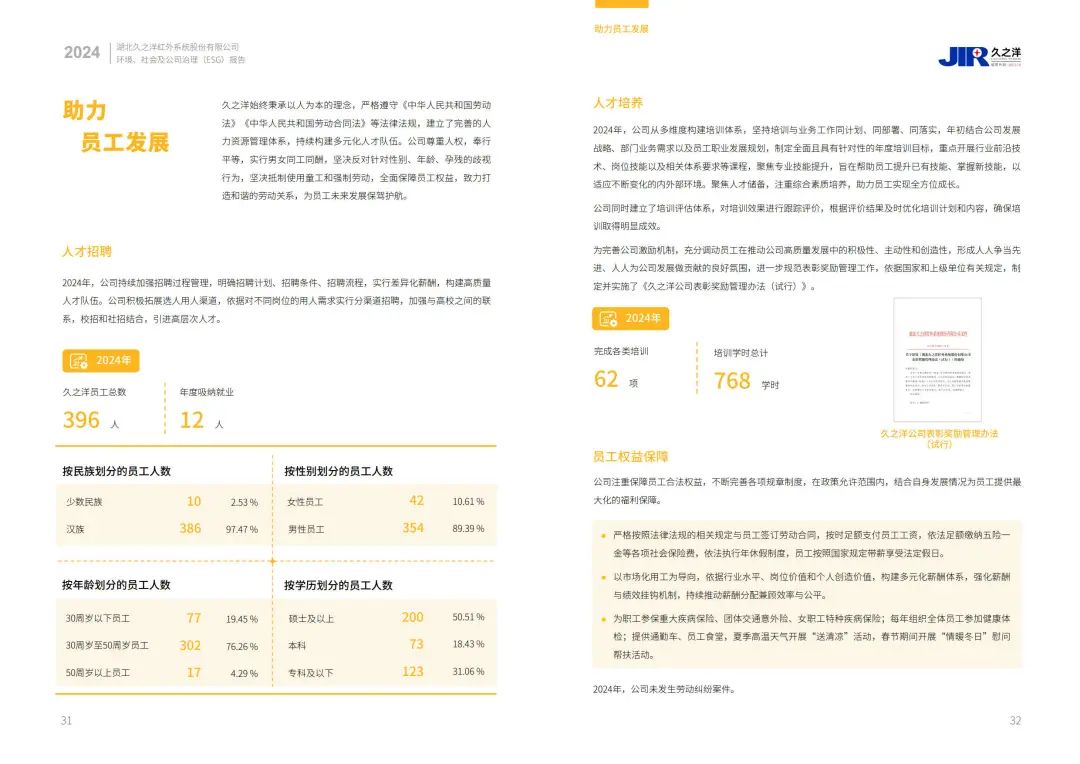Click the percentage 89.39 %
Viewport: 1080px width, 764px height.
pos(468,528)
